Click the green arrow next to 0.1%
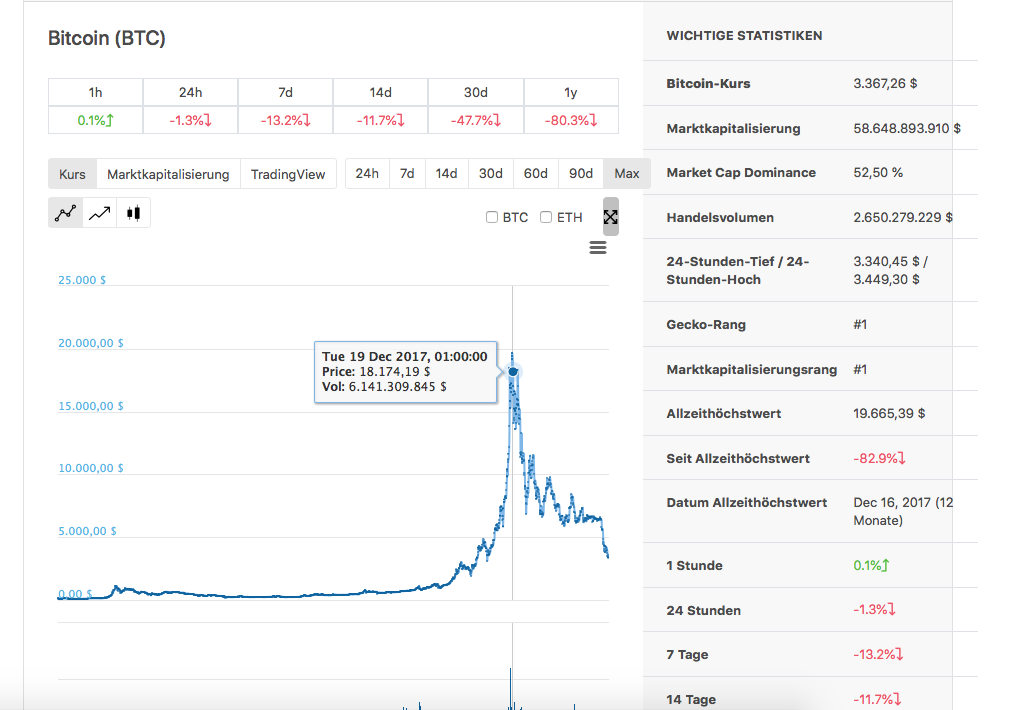 pyautogui.click(x=110, y=118)
